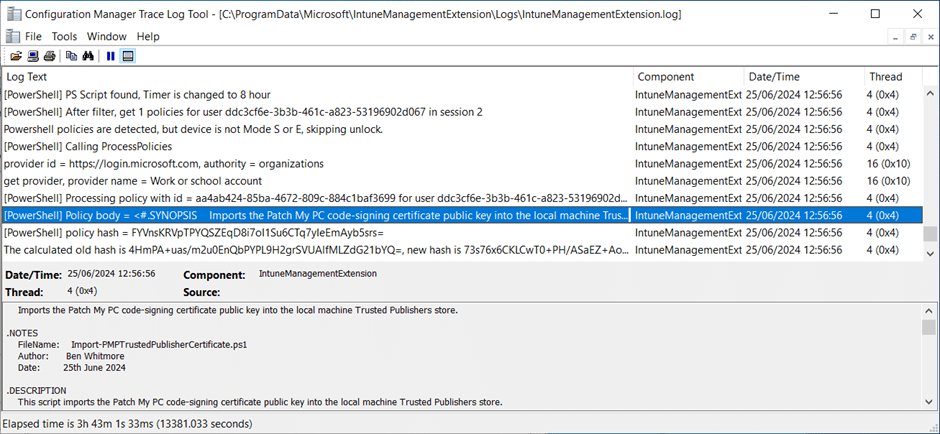The height and width of the screenshot is (434, 940).
Task: Click the Open log file toolbar icon
Action: click(16, 56)
